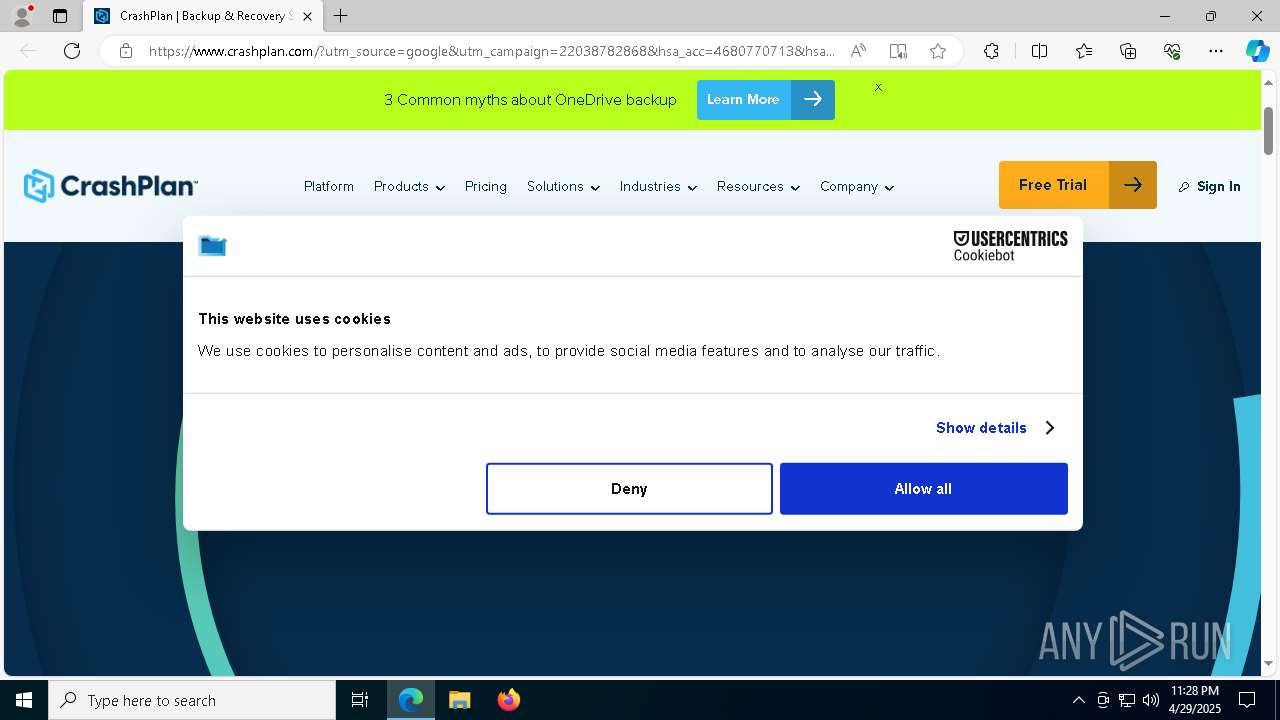Open the Extensions puzzle icon
This screenshot has height=720, width=1280.
click(991, 51)
